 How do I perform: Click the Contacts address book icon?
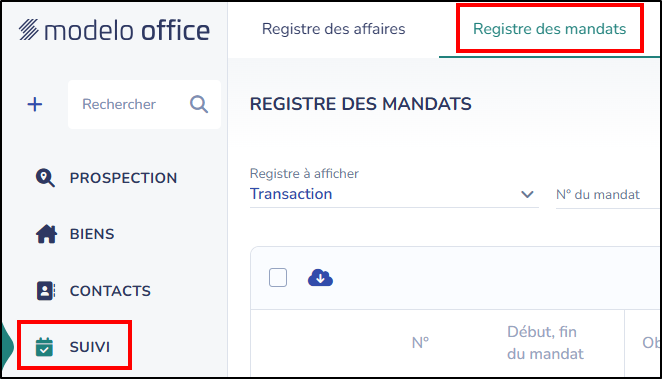pos(46,291)
